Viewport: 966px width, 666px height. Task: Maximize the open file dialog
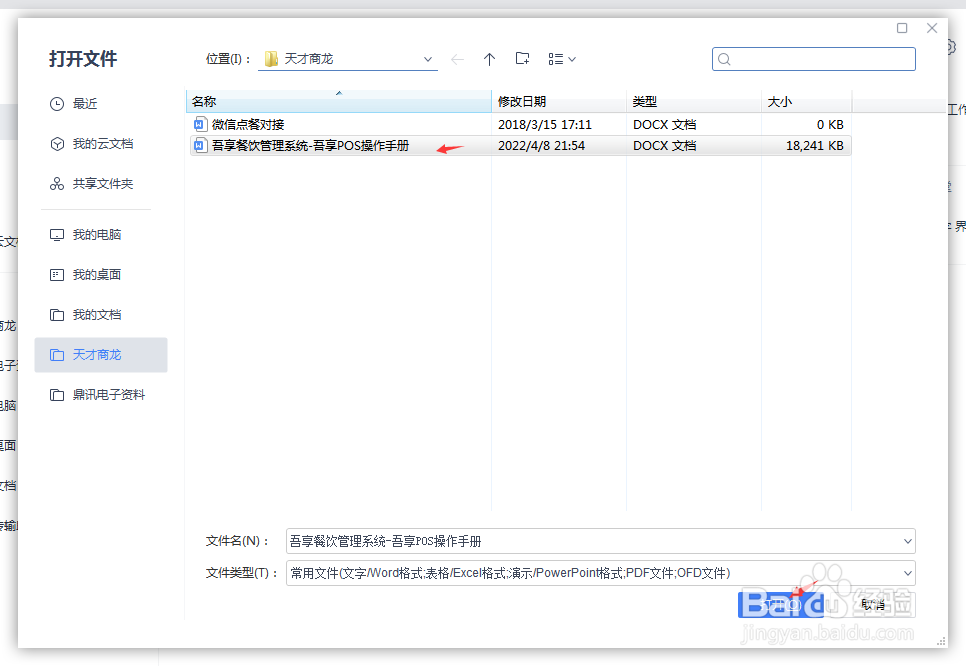coord(902,28)
